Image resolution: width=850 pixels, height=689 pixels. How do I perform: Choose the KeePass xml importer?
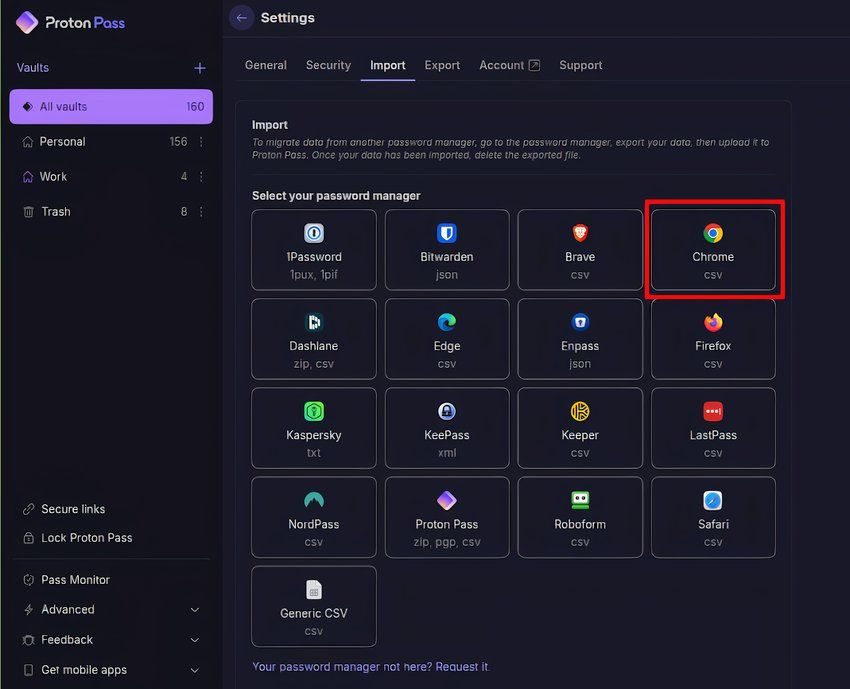coord(447,428)
